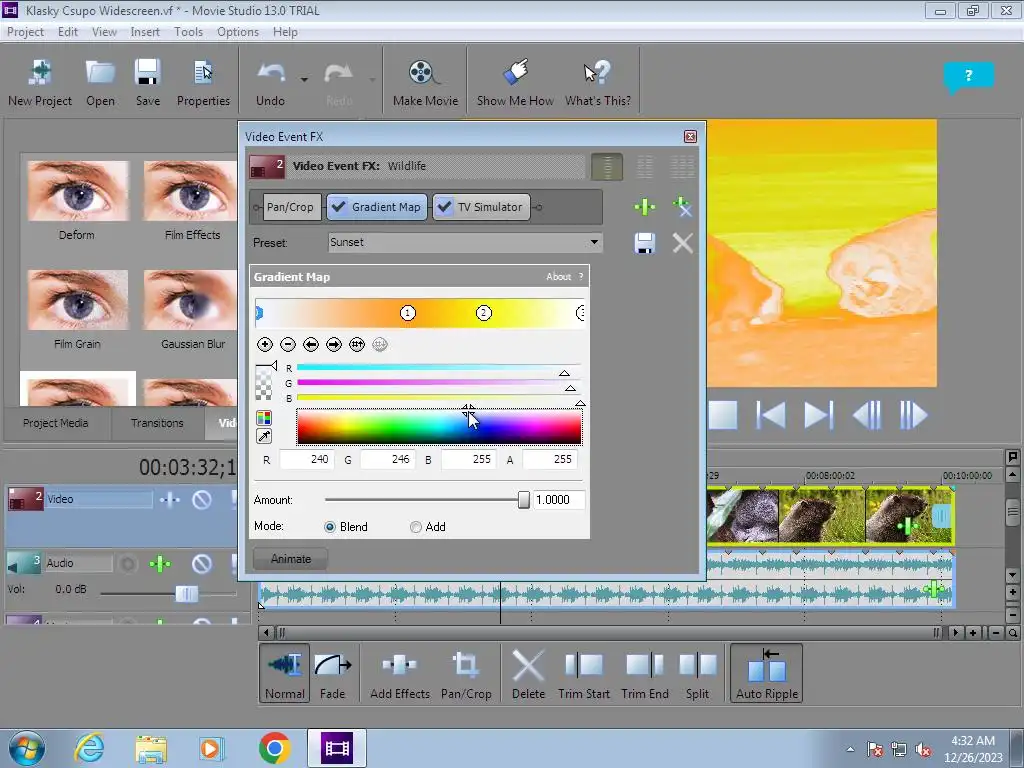Click the Trim Start tool
Viewport: 1024px width, 768px height.
pyautogui.click(x=583, y=675)
